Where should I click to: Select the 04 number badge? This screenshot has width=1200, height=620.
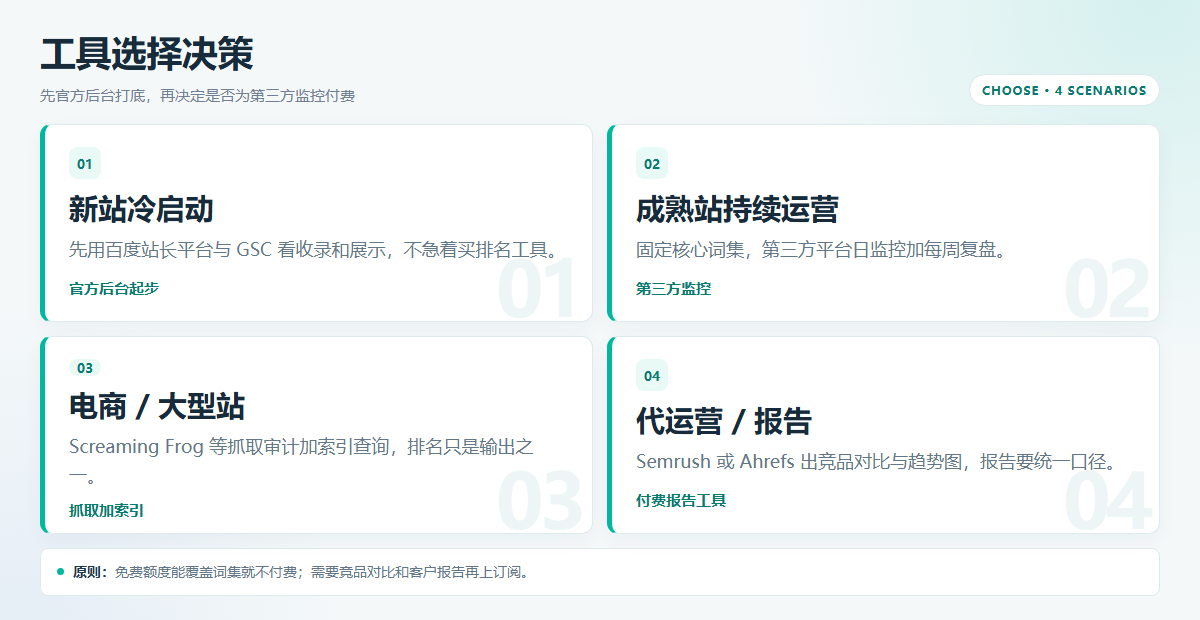652,376
